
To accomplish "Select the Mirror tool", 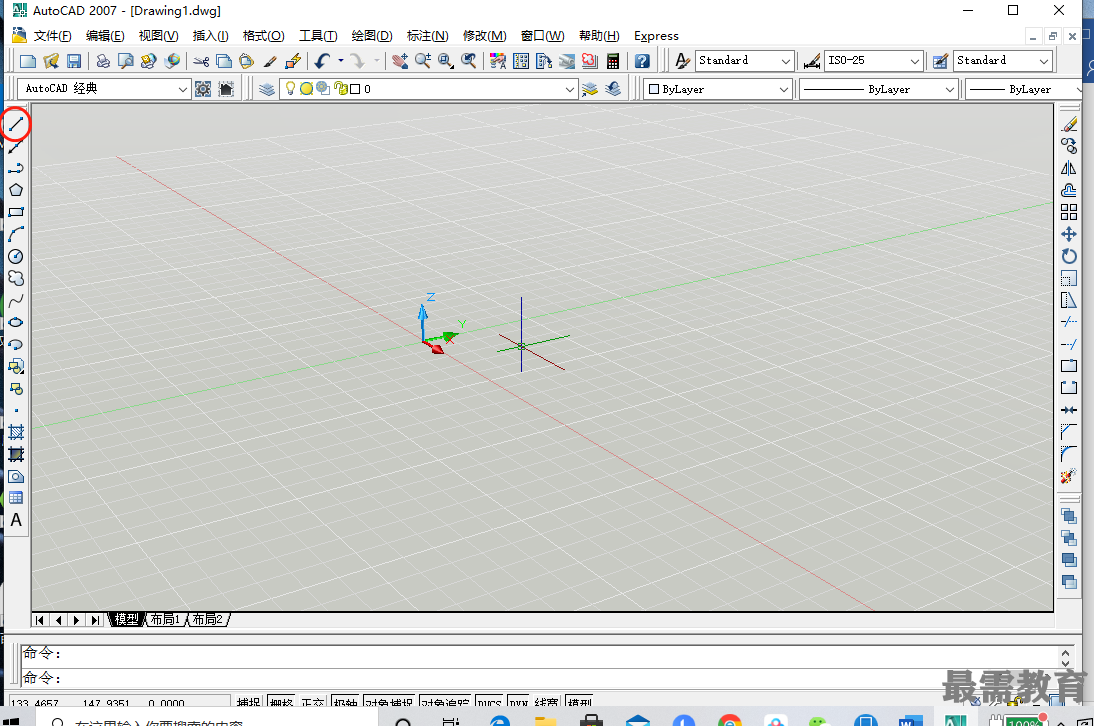I will [1069, 168].
